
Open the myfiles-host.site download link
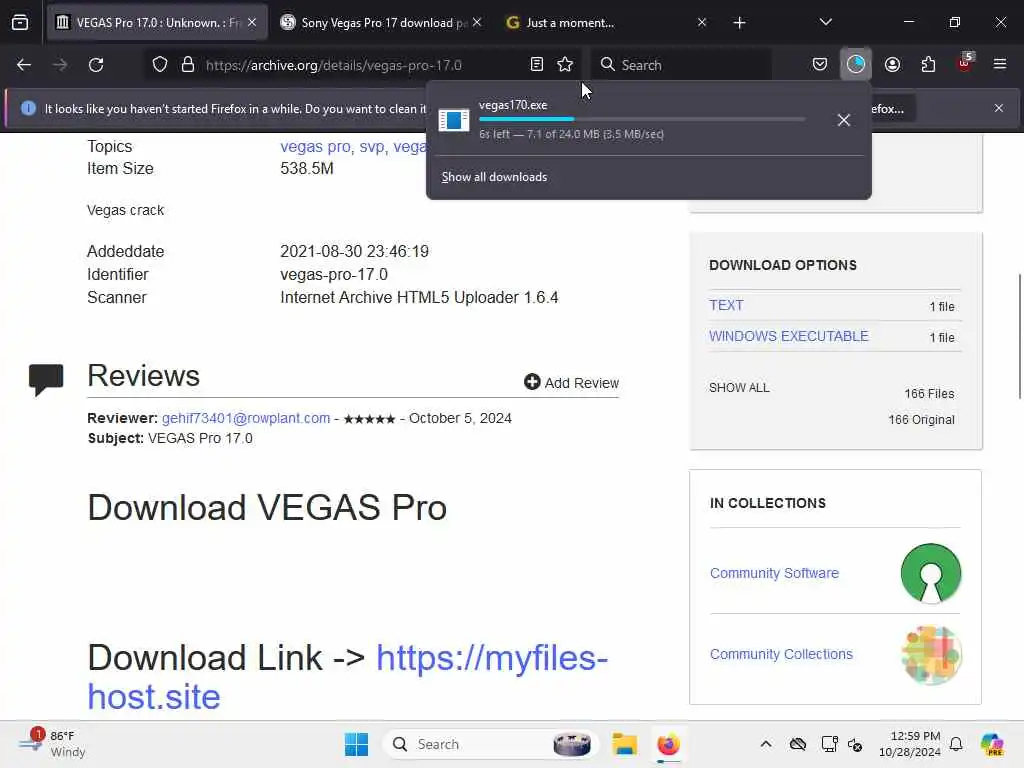pyautogui.click(x=348, y=677)
